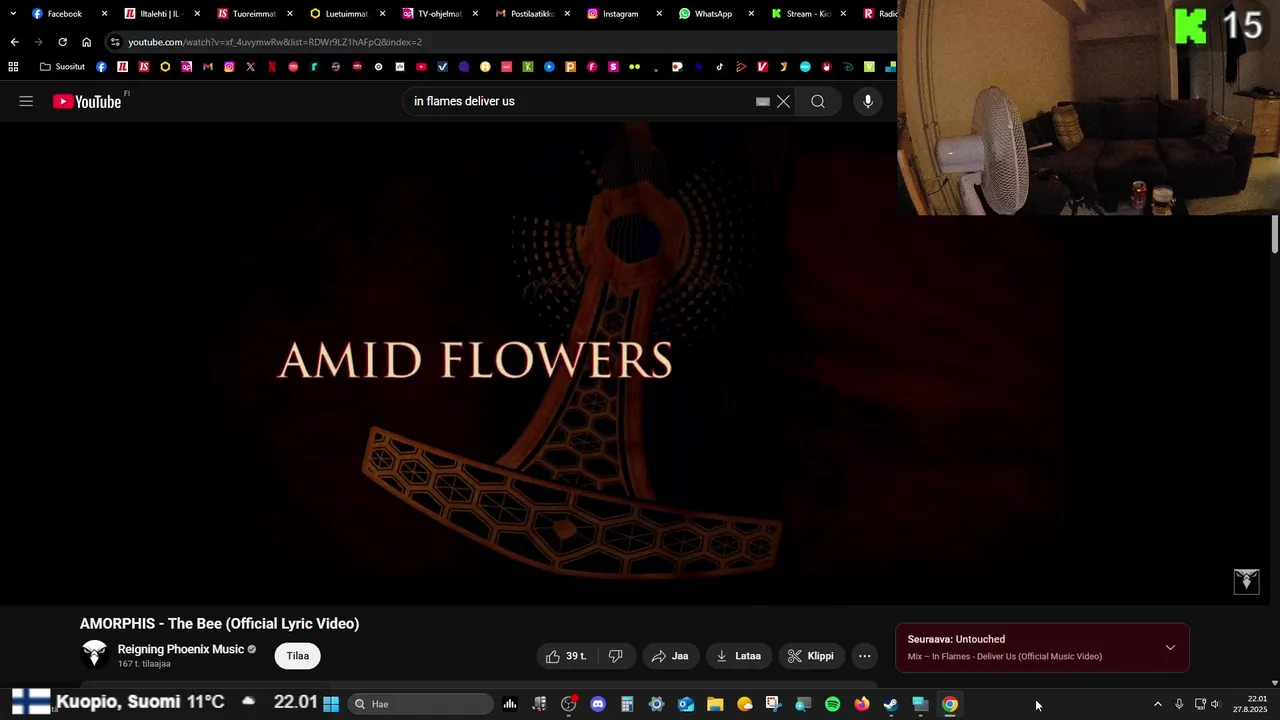Open the Reigning Phoenix Music channel avatar
Viewport: 1280px width, 720px height.
click(x=95, y=655)
